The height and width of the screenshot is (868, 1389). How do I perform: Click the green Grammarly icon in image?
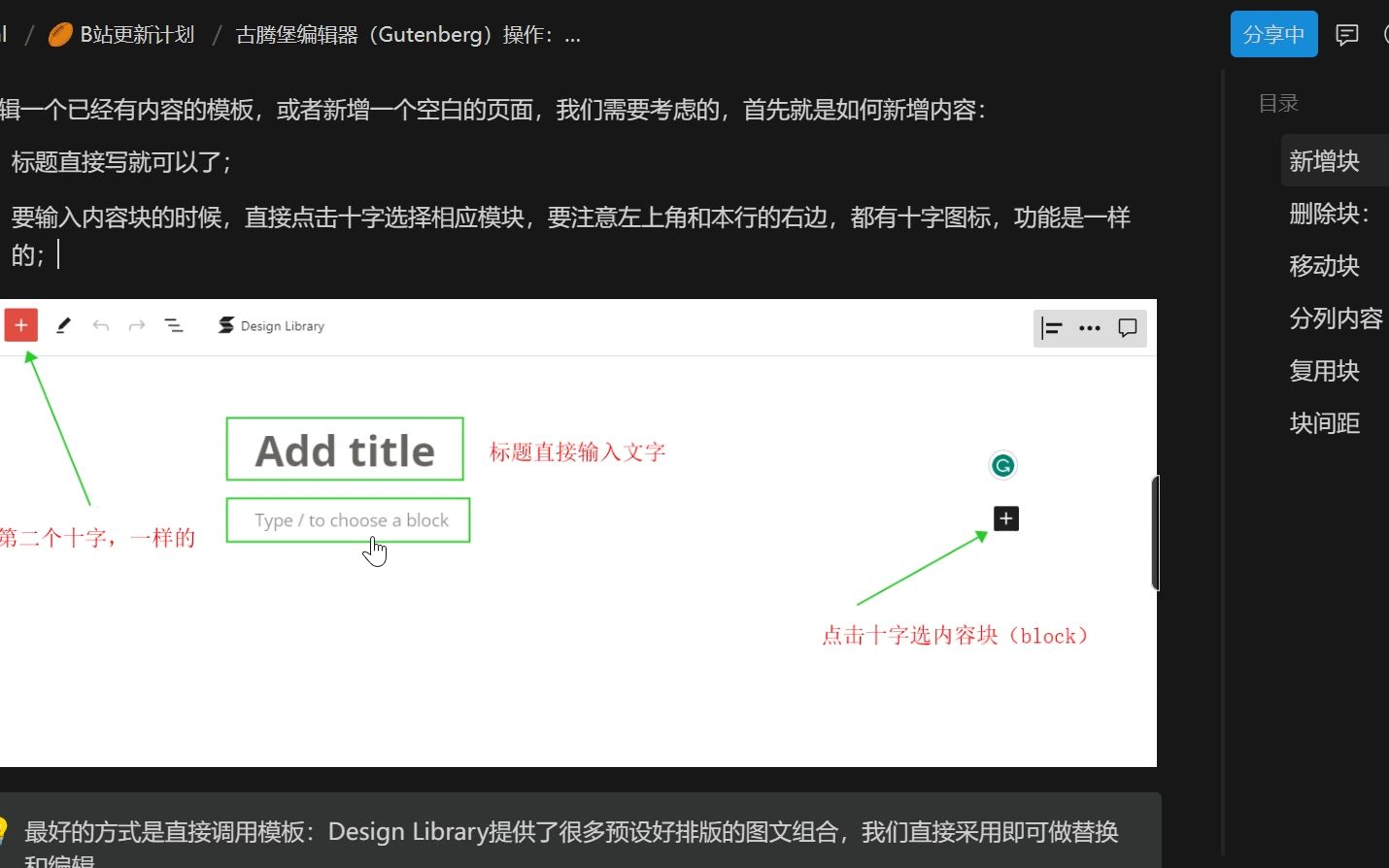1003,466
